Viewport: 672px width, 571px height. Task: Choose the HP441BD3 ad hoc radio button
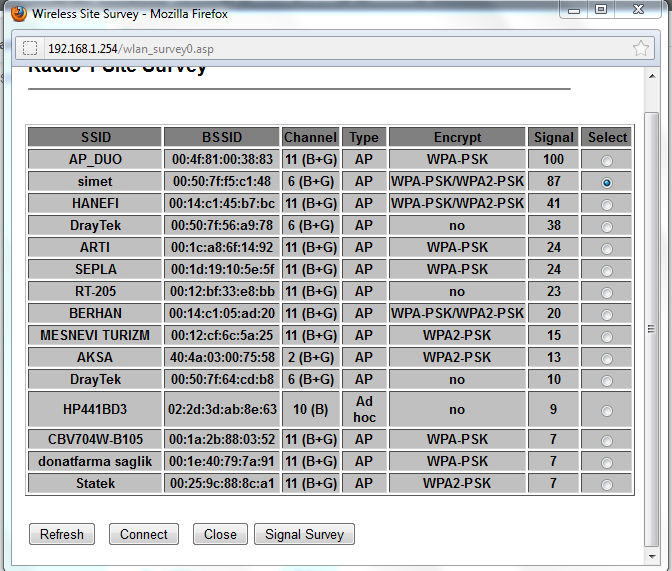click(607, 410)
